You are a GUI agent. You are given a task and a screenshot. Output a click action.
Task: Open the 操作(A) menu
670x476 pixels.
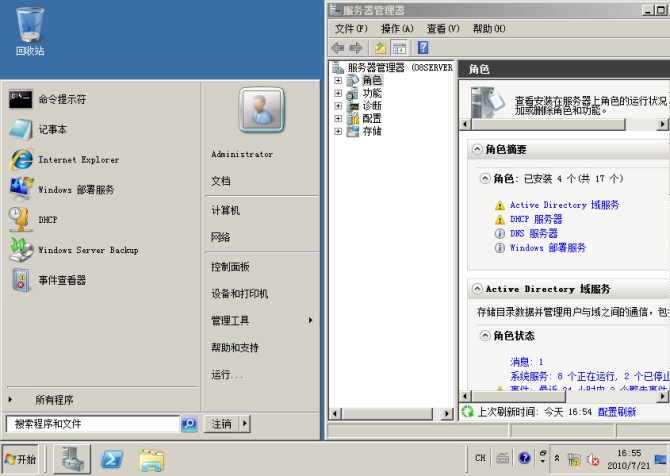(397, 29)
